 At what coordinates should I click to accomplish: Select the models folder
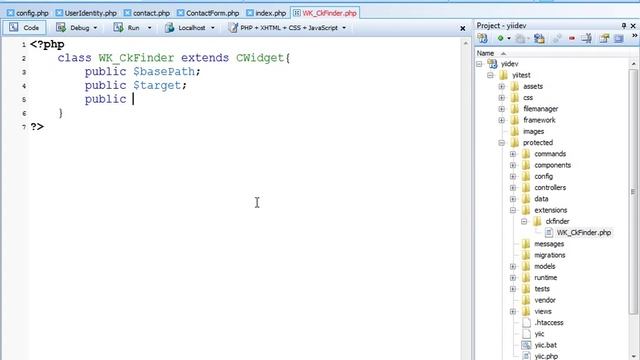545,266
